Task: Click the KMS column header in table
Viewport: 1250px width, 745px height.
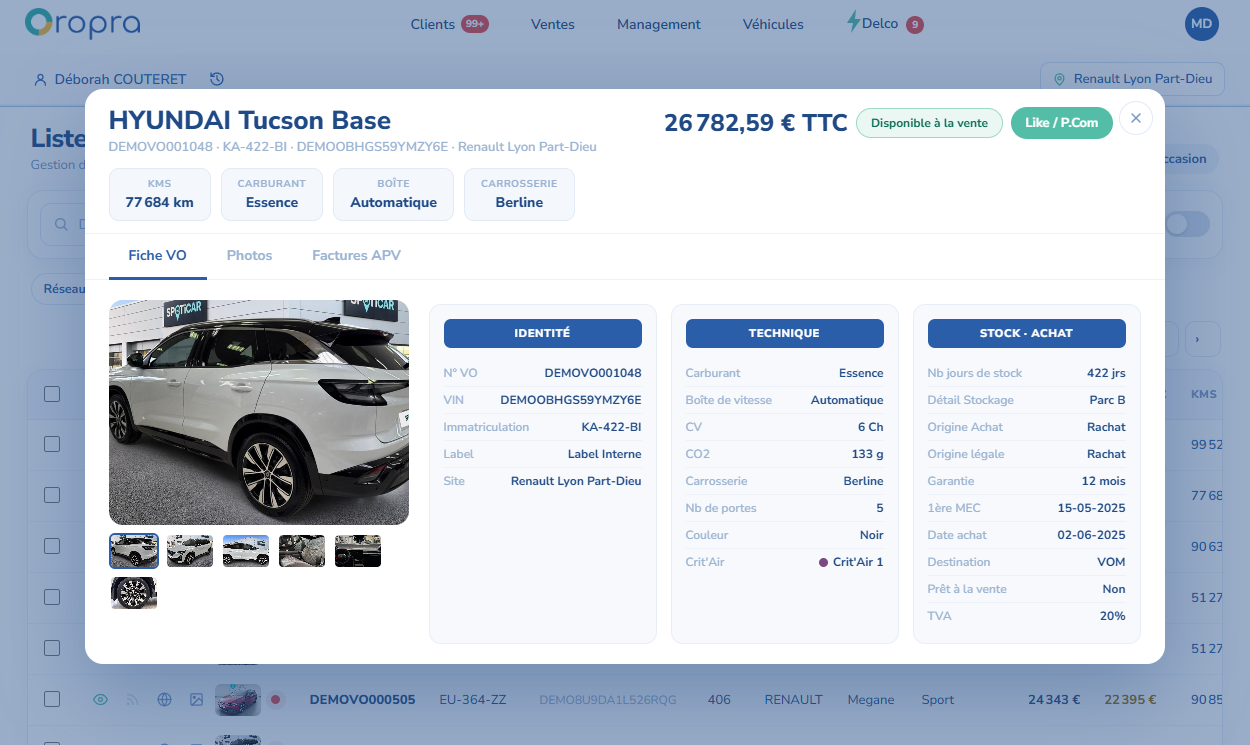Action: [x=1204, y=394]
